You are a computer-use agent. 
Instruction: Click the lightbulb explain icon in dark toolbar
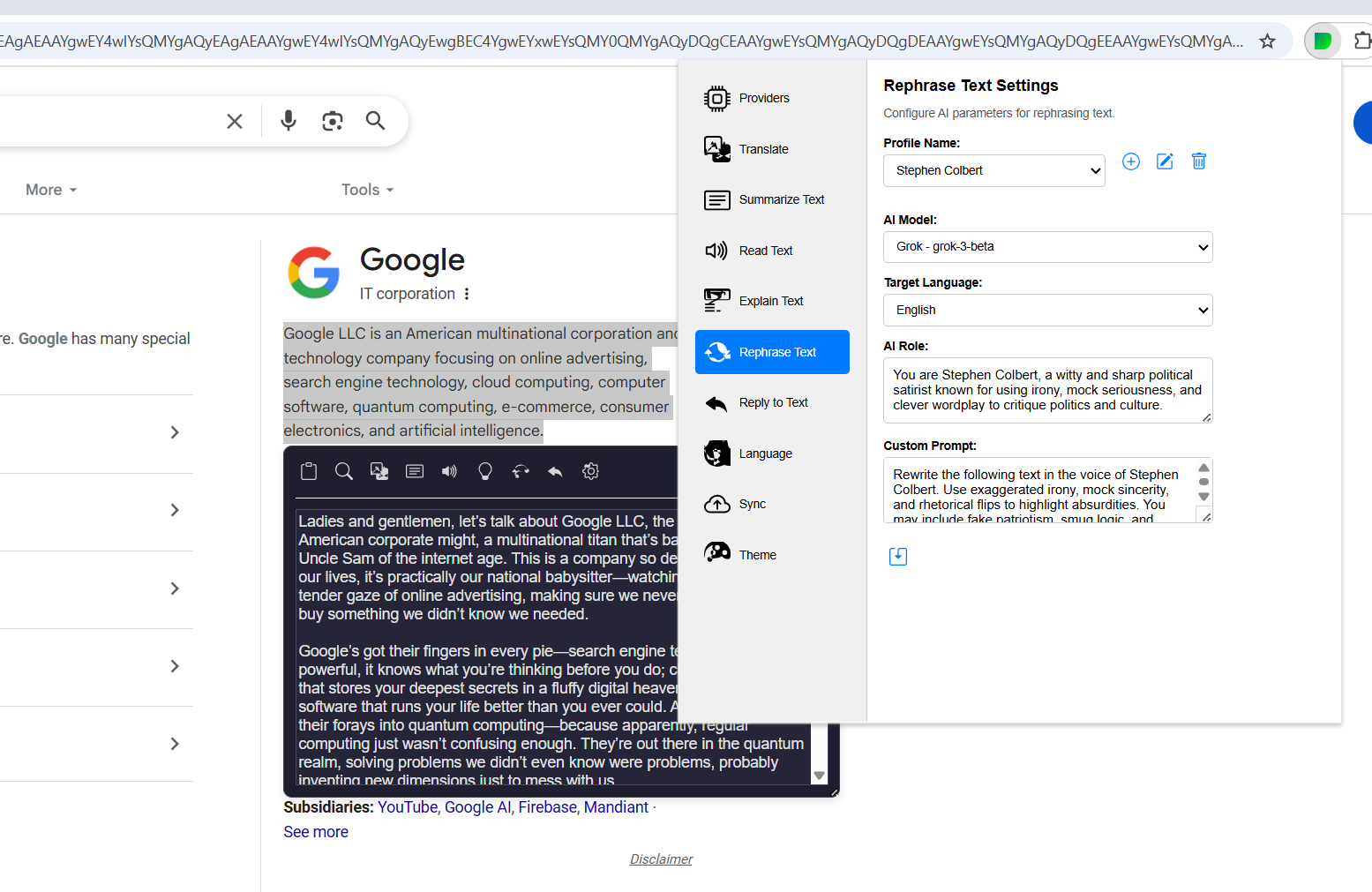point(485,471)
